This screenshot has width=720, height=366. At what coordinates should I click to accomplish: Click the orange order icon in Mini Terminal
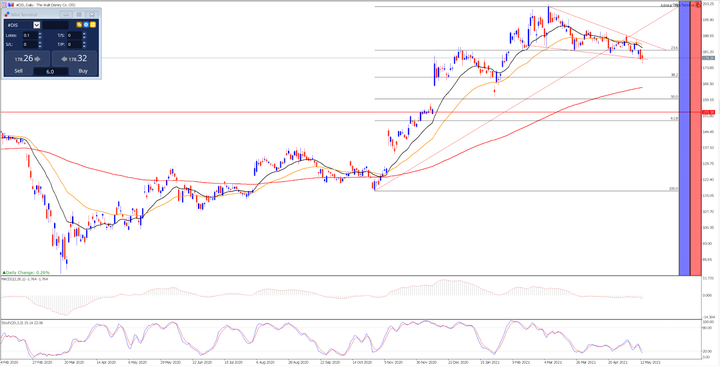tap(79, 25)
